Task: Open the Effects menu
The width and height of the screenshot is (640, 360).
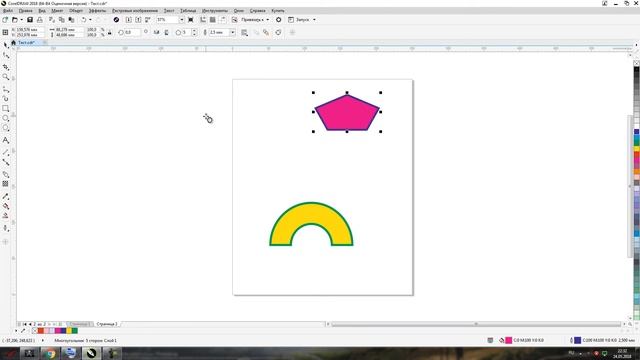Action: pos(97,11)
